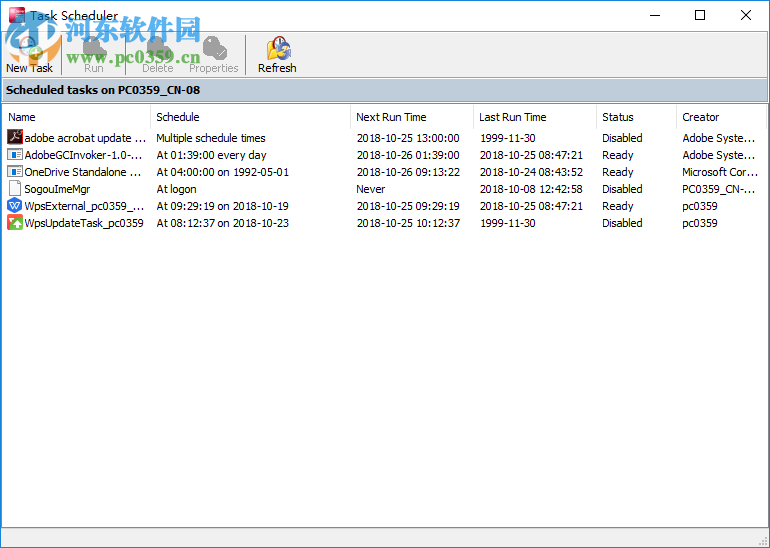This screenshot has height=548, width=770.
Task: Click the Task Scheduler title bar app icon
Action: tap(17, 15)
